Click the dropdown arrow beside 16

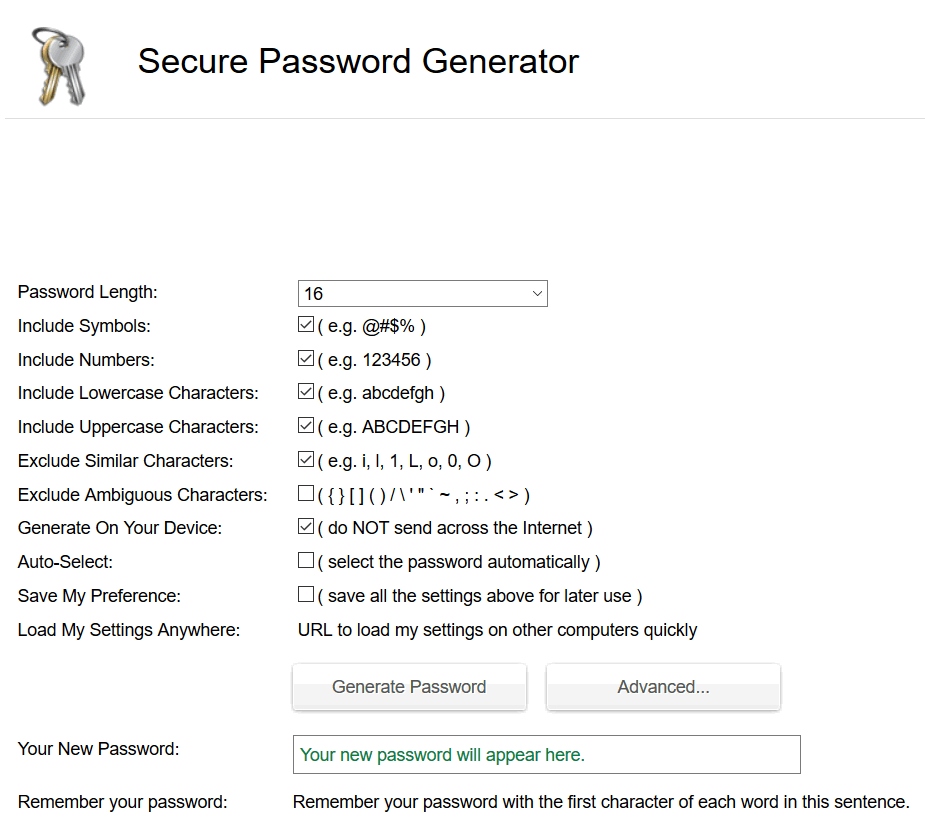pos(537,293)
